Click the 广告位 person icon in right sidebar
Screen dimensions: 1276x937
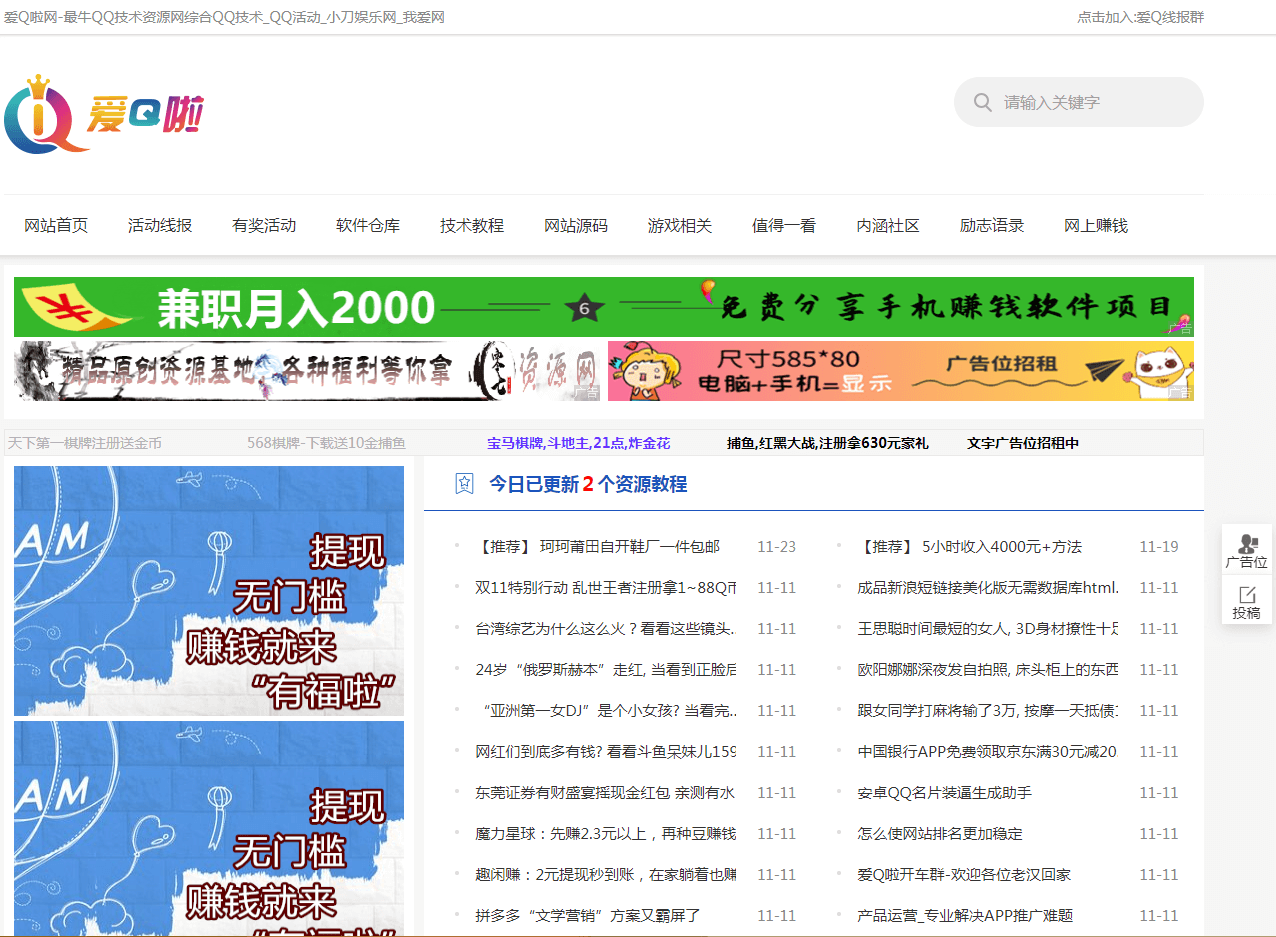(x=1246, y=545)
